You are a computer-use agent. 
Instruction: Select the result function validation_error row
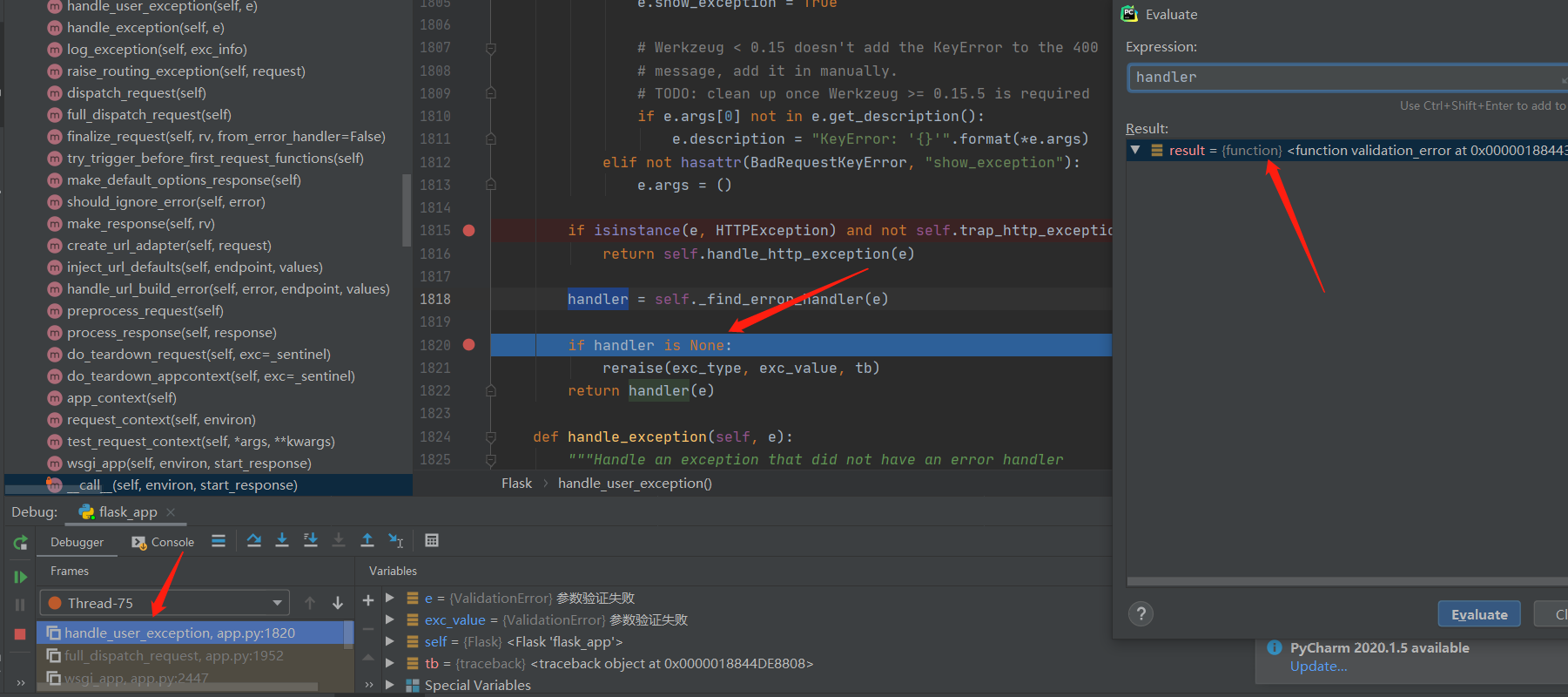pyautogui.click(x=1347, y=150)
